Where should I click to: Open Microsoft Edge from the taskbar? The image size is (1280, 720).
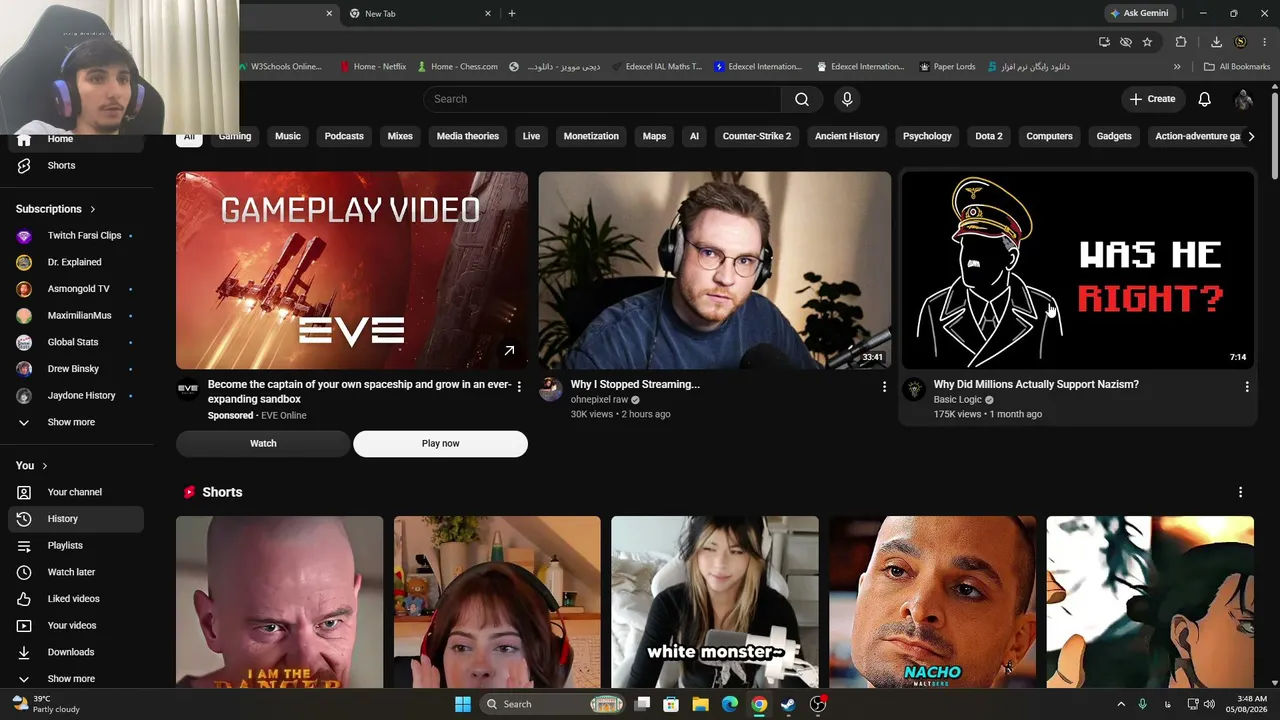(x=730, y=704)
